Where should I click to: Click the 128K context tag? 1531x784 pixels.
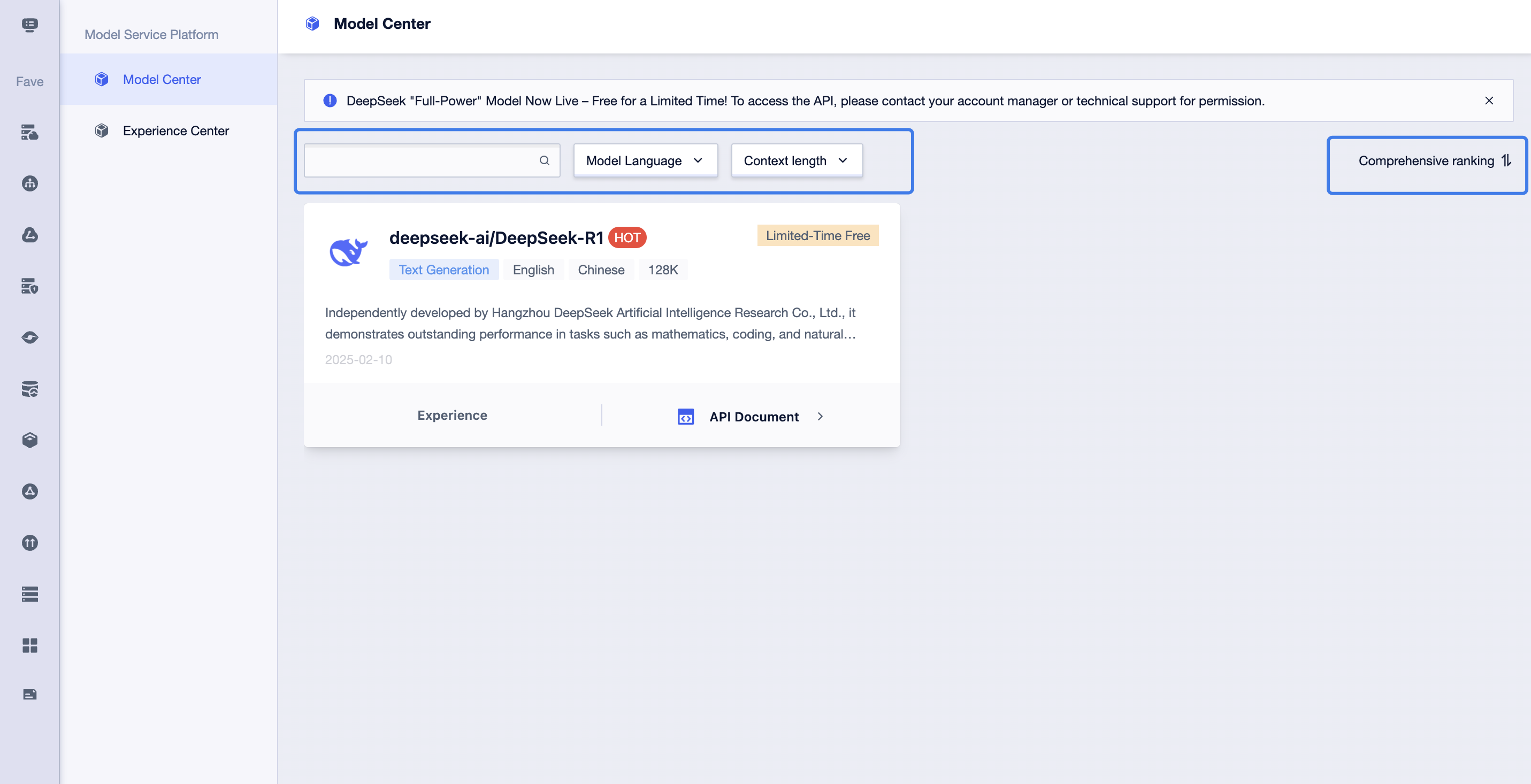663,270
